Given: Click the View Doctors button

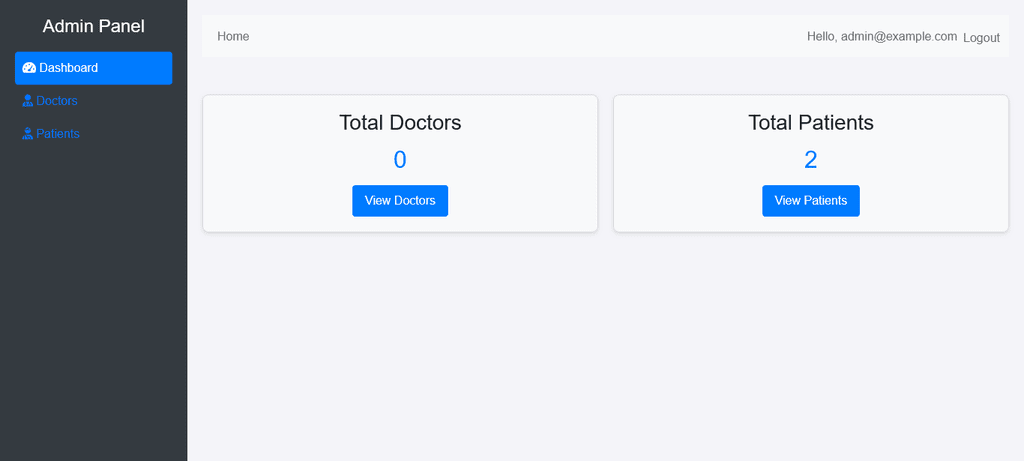Looking at the screenshot, I should (400, 200).
